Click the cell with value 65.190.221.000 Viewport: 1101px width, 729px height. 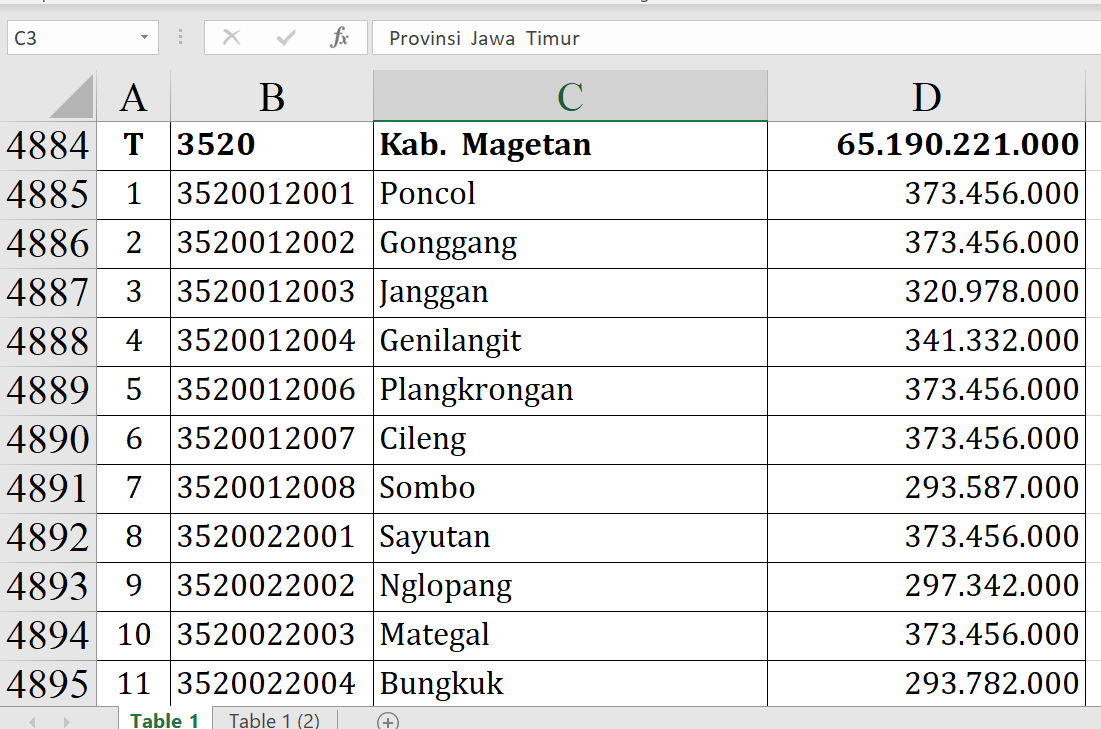[926, 145]
